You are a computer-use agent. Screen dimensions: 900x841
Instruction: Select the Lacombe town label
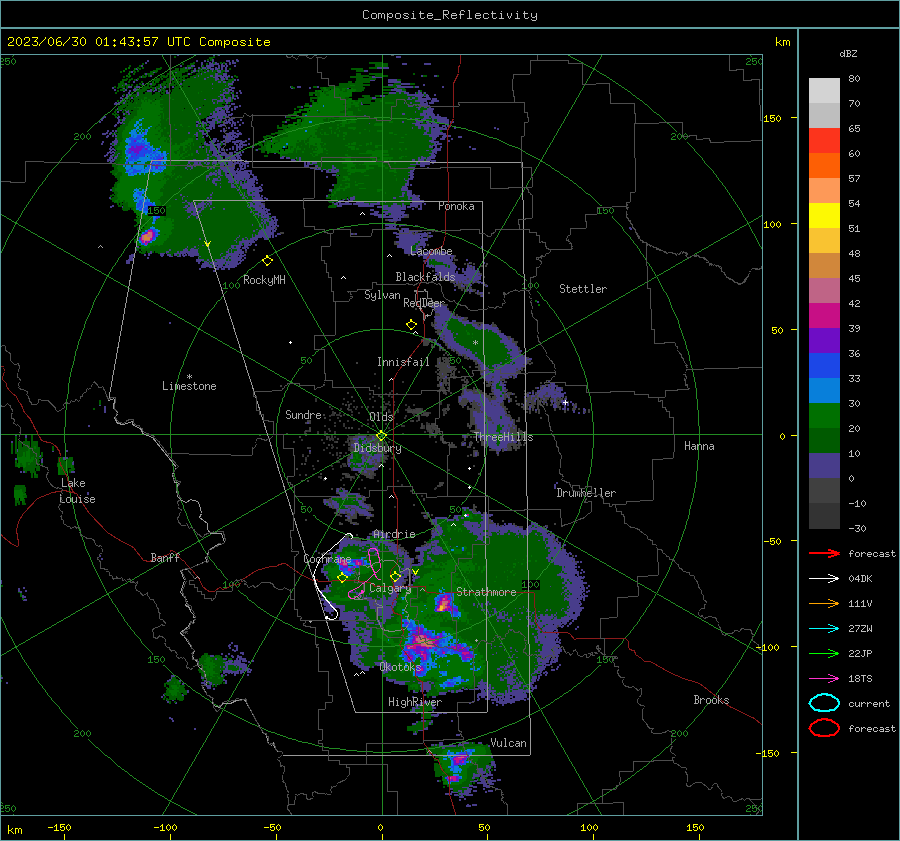pos(431,251)
